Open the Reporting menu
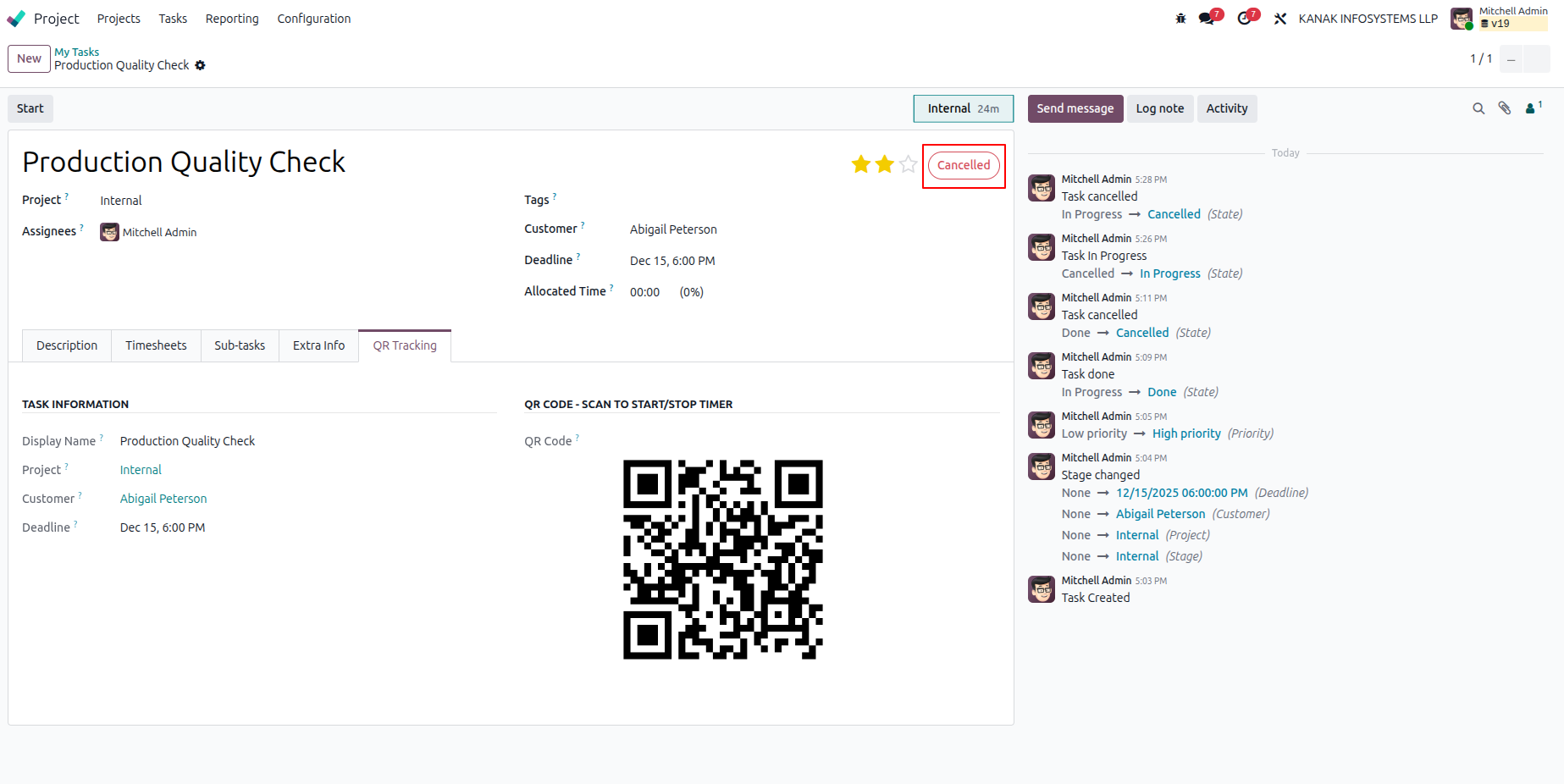This screenshot has width=1564, height=784. pyautogui.click(x=232, y=19)
